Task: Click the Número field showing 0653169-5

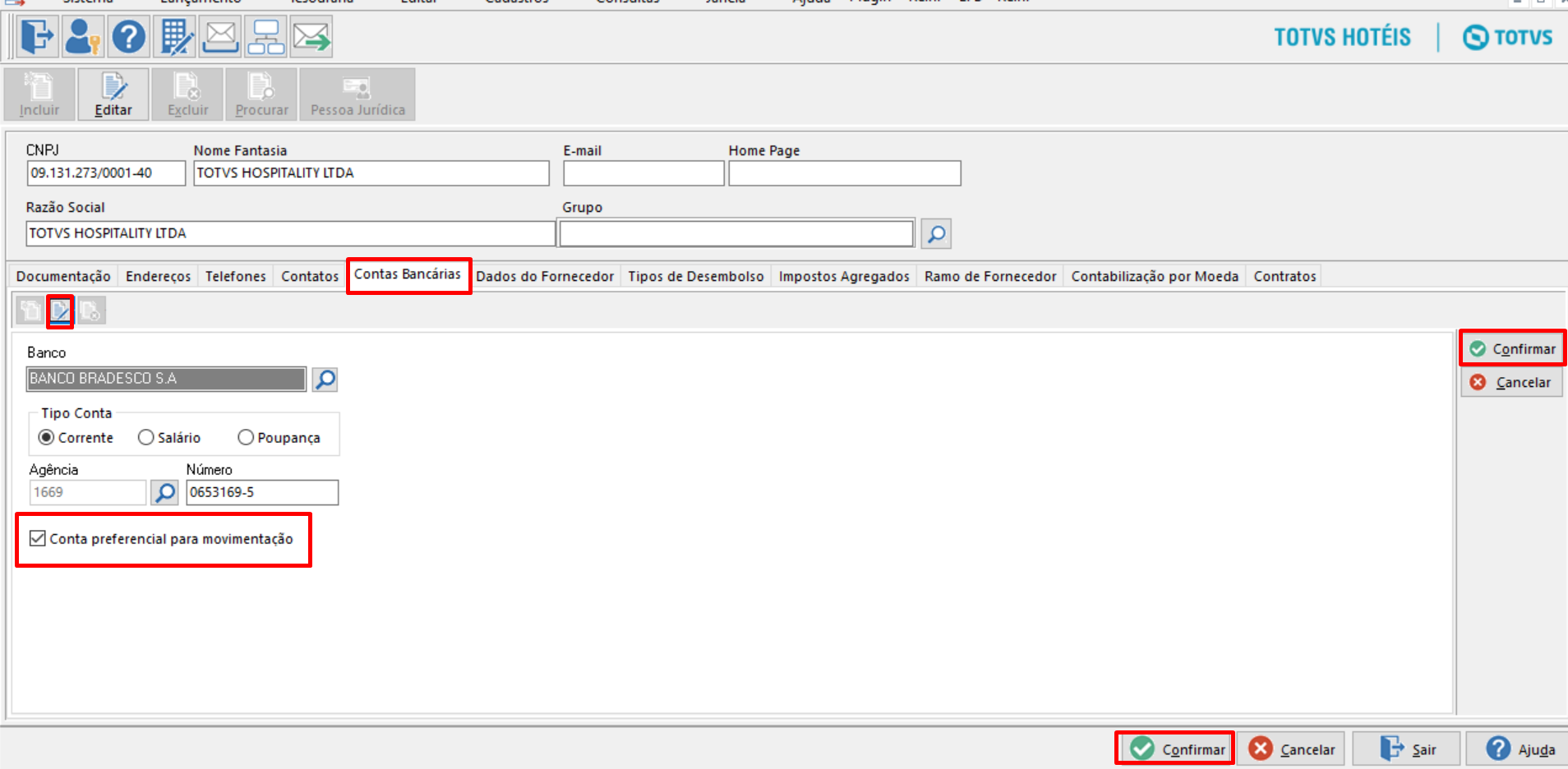Action: pos(262,492)
